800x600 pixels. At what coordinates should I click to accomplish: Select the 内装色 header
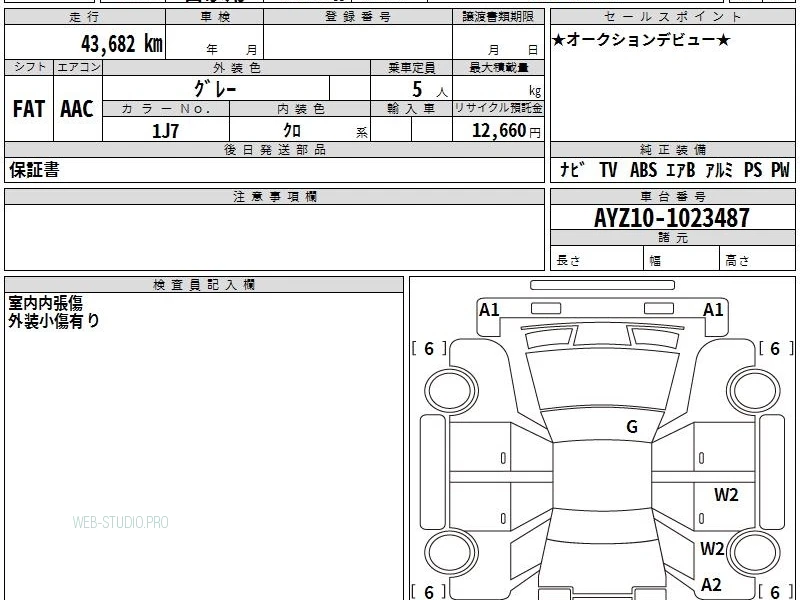[x=301, y=109]
